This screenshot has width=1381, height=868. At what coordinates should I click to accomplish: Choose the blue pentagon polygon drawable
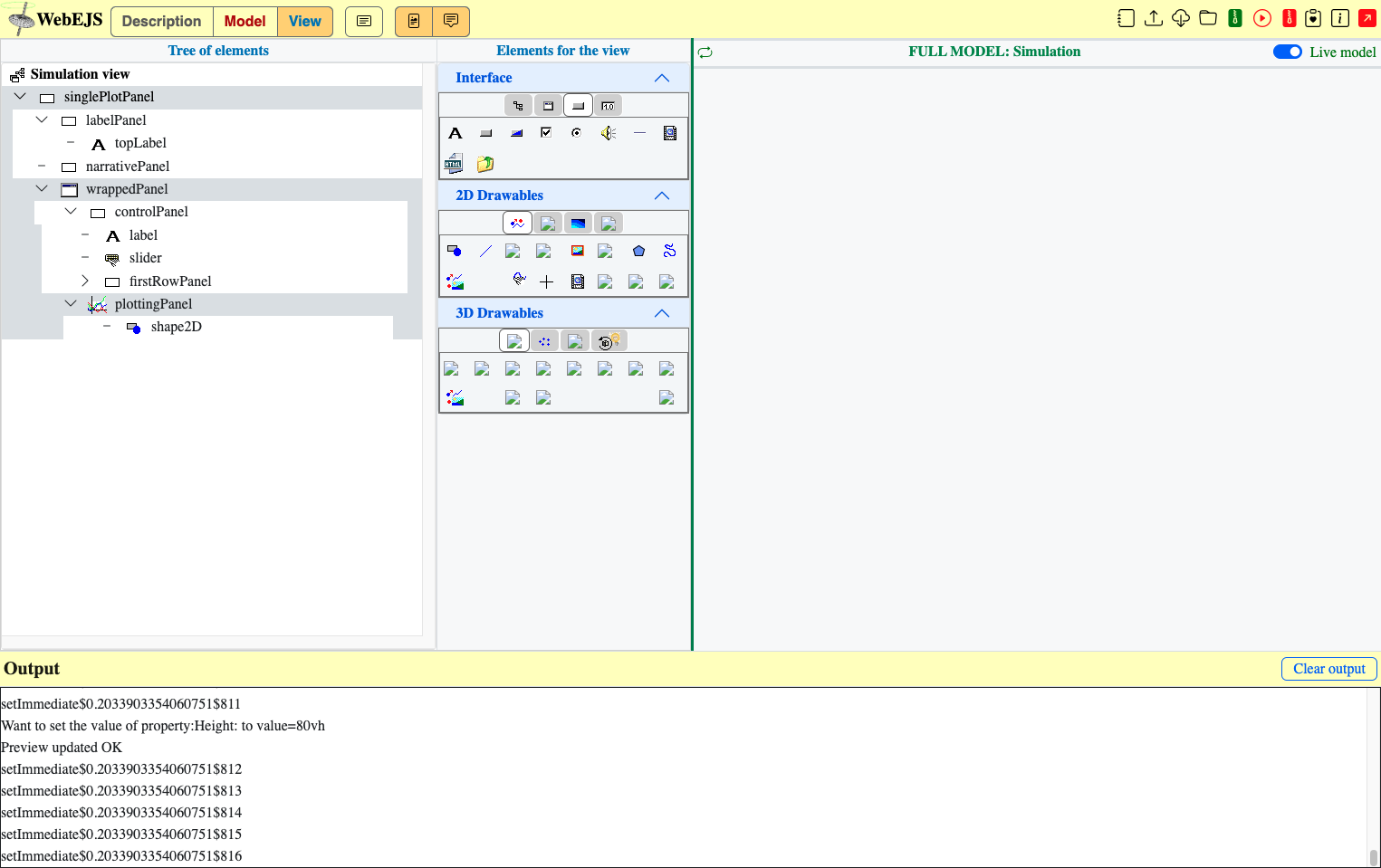(x=638, y=251)
